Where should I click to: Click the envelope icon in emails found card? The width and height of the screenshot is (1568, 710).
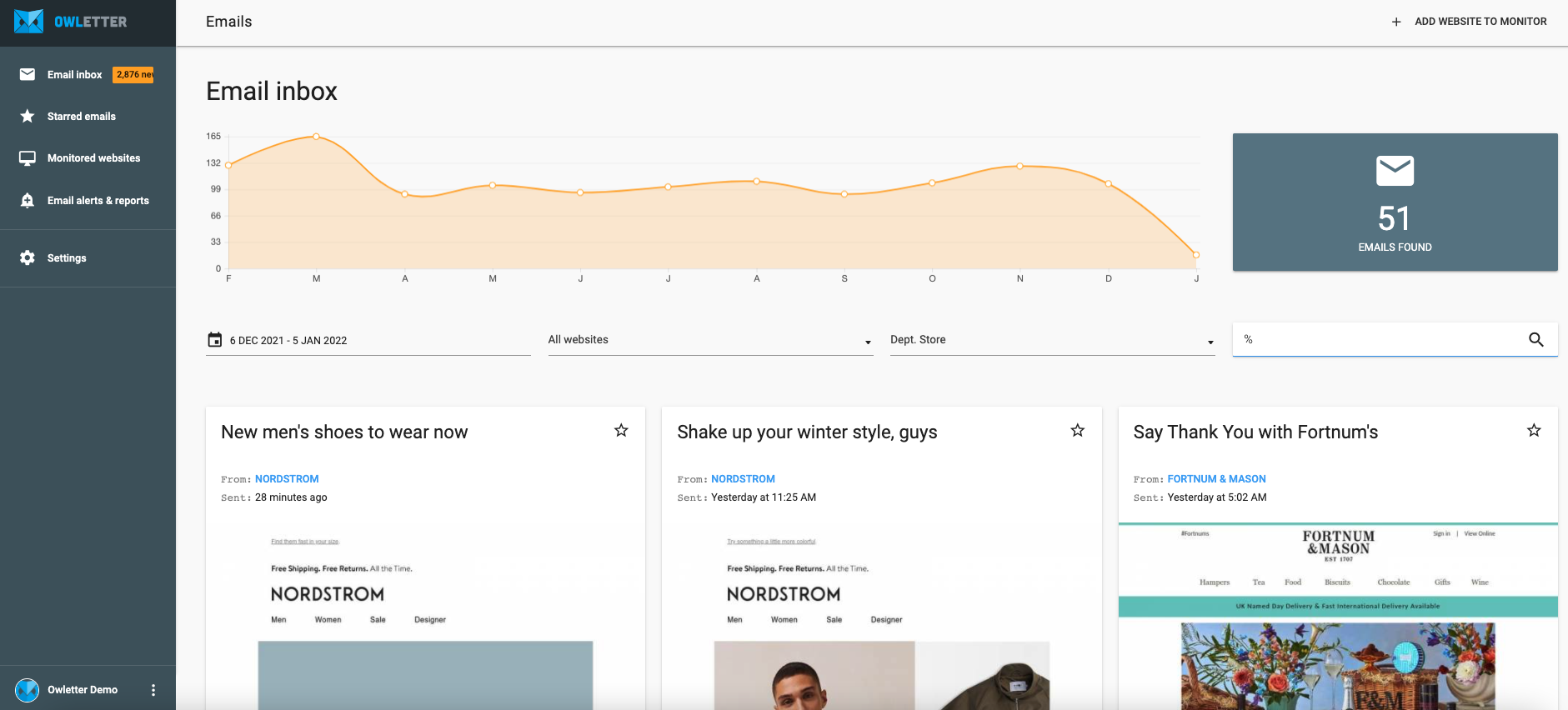tap(1395, 171)
